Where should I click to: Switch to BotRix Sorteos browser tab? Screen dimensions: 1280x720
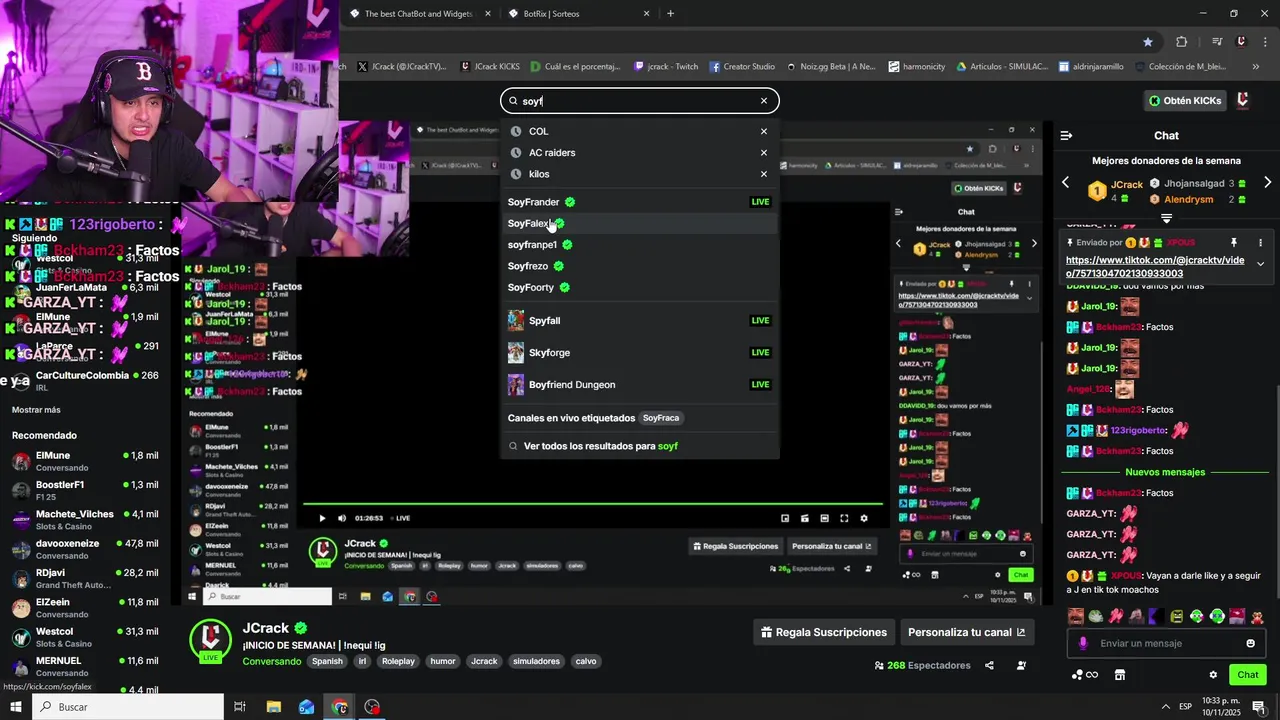point(577,14)
